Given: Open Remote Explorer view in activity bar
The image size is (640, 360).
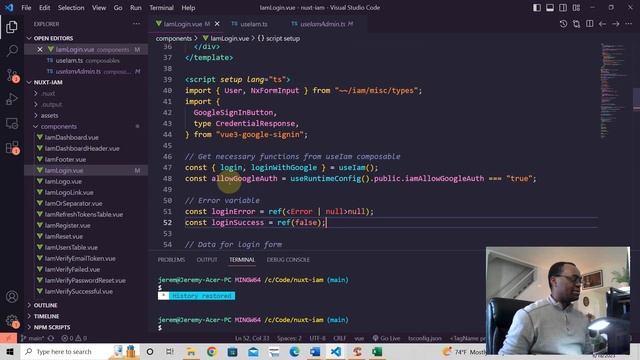Looking at the screenshot, I should 12,123.
